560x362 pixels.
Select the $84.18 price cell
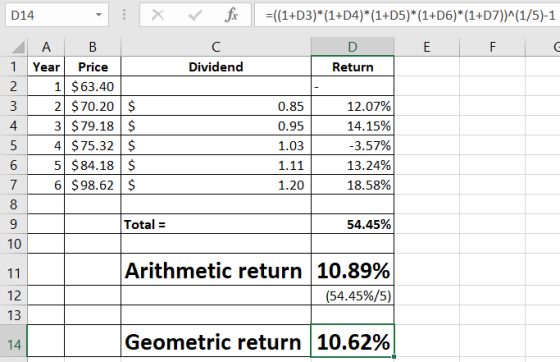click(92, 165)
